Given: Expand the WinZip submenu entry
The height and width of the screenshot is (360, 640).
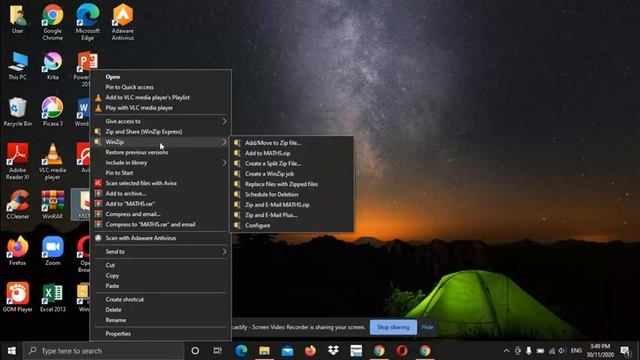Looking at the screenshot, I should click(x=161, y=142).
